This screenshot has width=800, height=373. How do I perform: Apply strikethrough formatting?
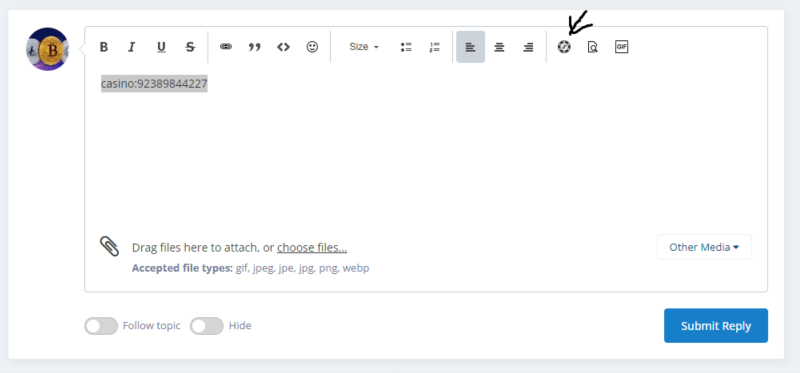click(x=190, y=47)
